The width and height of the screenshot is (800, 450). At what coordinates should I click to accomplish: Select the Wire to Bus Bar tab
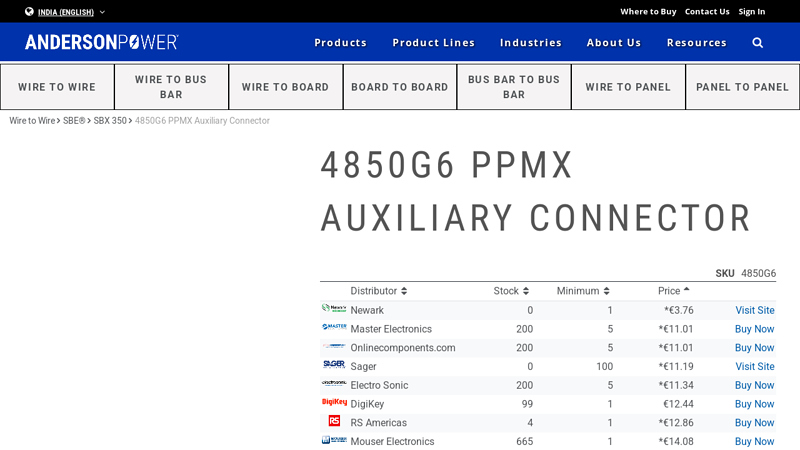[x=171, y=87]
